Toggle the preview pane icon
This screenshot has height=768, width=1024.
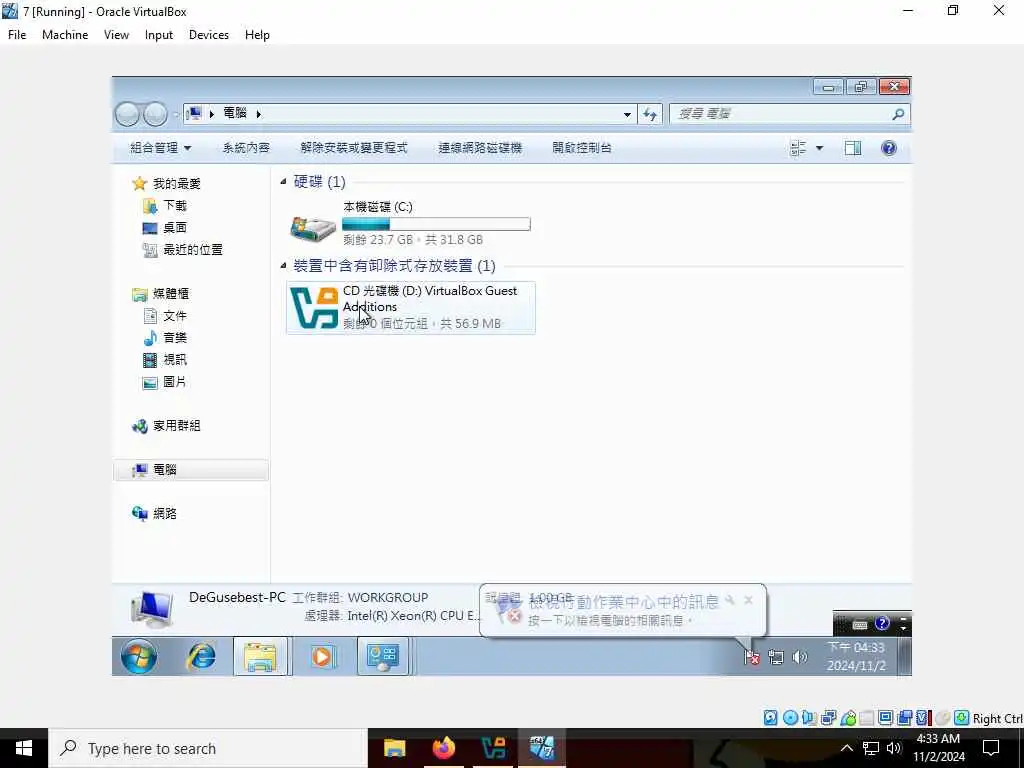coord(853,148)
